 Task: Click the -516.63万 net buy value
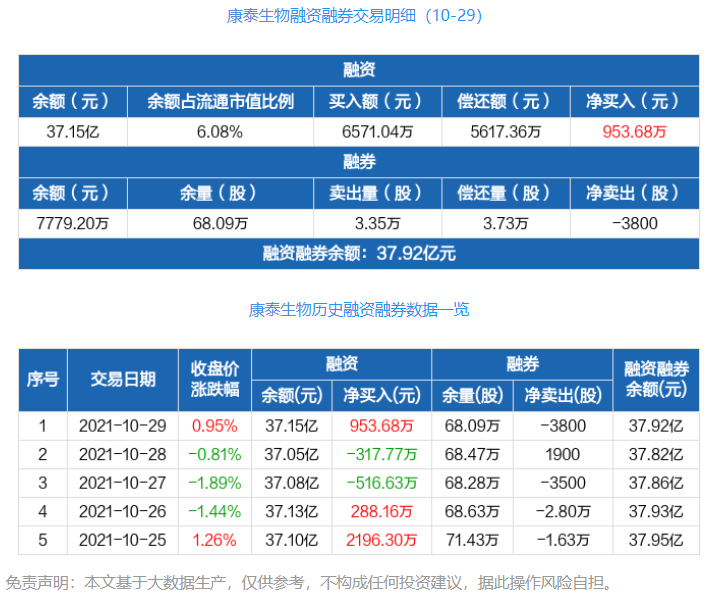click(382, 483)
